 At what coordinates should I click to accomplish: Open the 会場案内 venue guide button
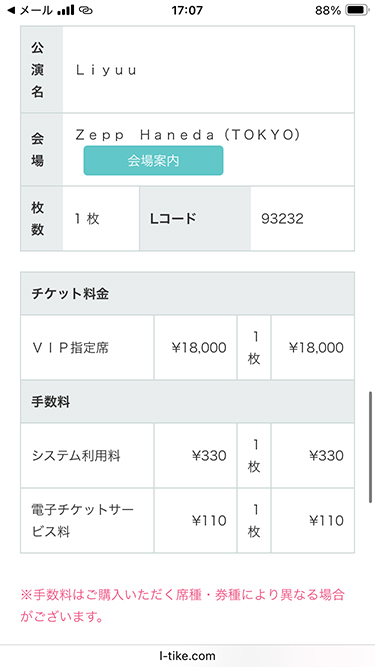[x=153, y=160]
